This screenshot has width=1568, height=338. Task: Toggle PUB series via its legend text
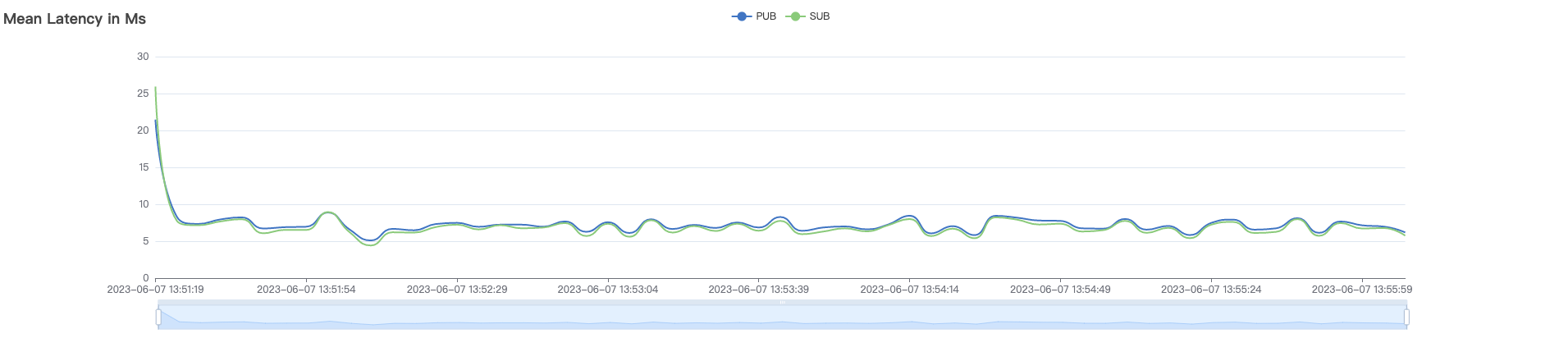(x=766, y=16)
